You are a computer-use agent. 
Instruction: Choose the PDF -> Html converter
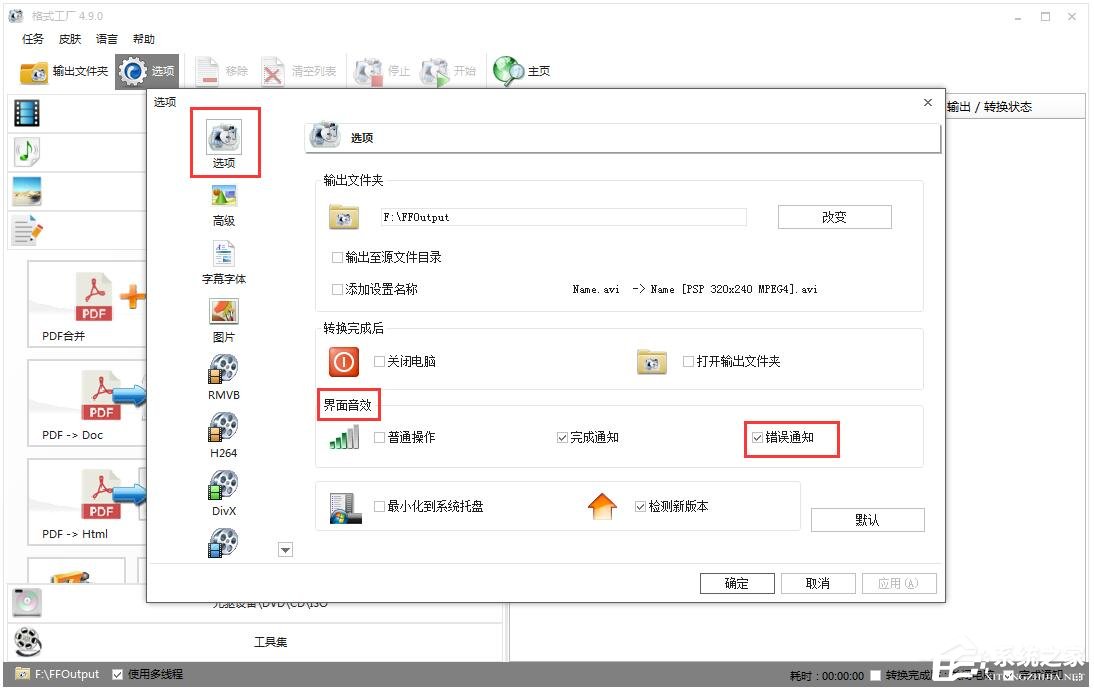(x=87, y=502)
